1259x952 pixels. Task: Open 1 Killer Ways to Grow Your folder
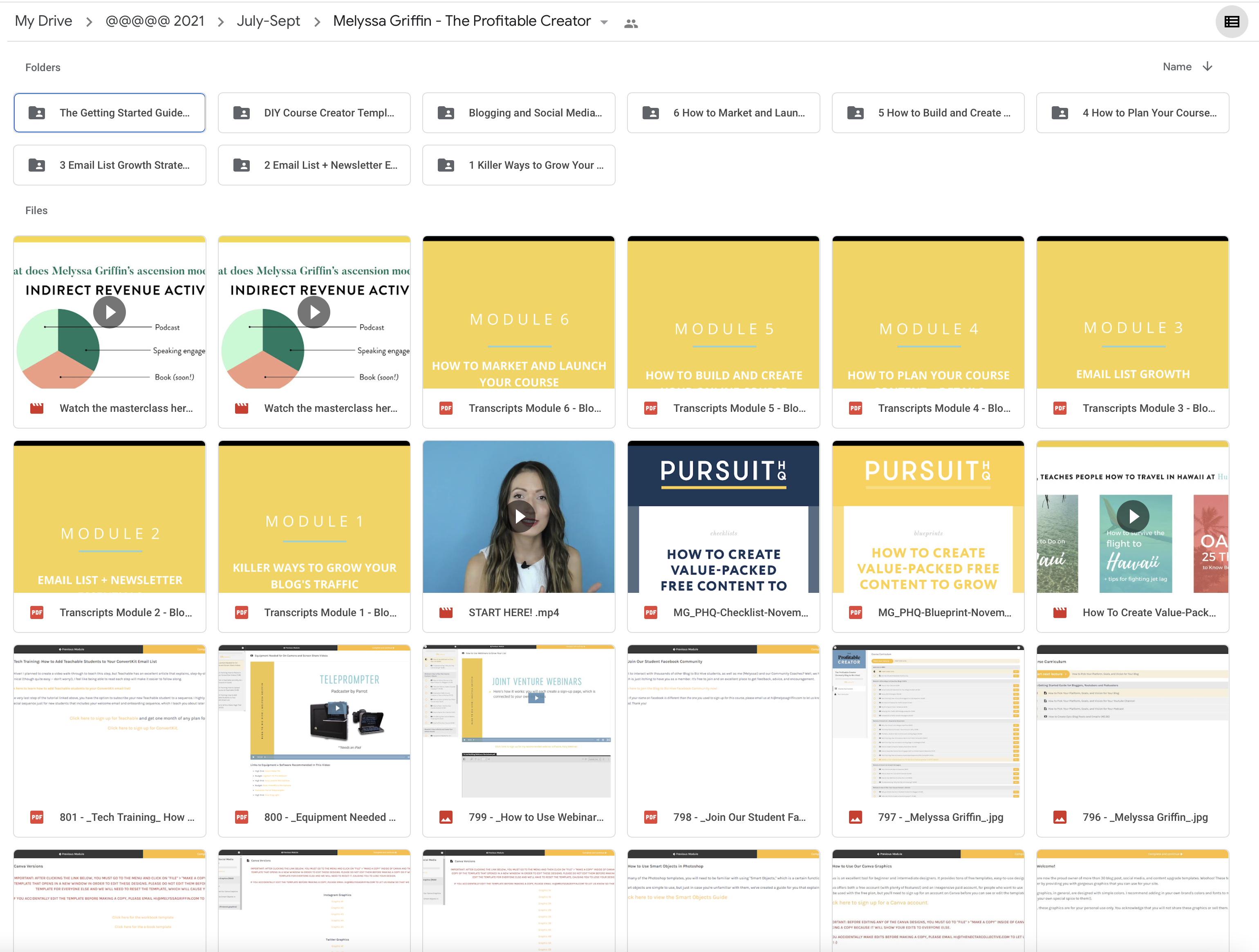pyautogui.click(x=518, y=165)
